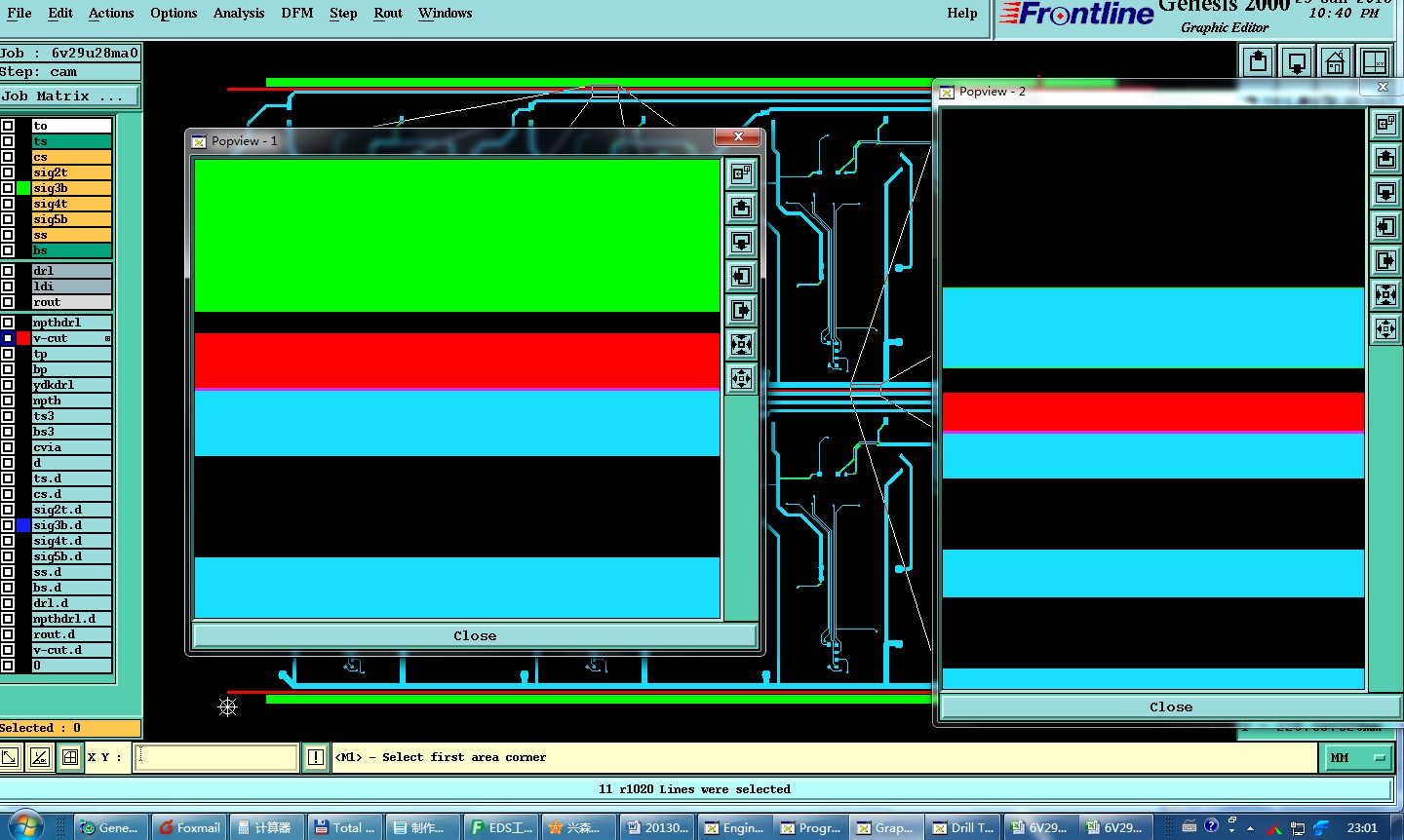The image size is (1404, 840).
Task: Pan right in Popview 2
Action: (1385, 260)
